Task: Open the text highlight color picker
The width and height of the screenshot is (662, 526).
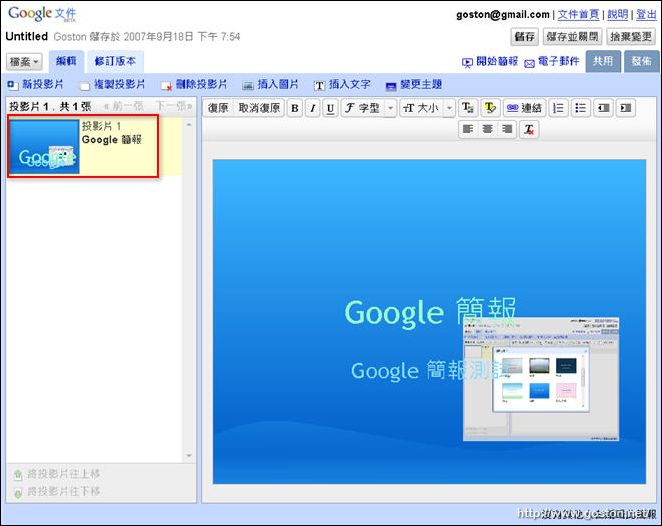Action: pos(490,108)
